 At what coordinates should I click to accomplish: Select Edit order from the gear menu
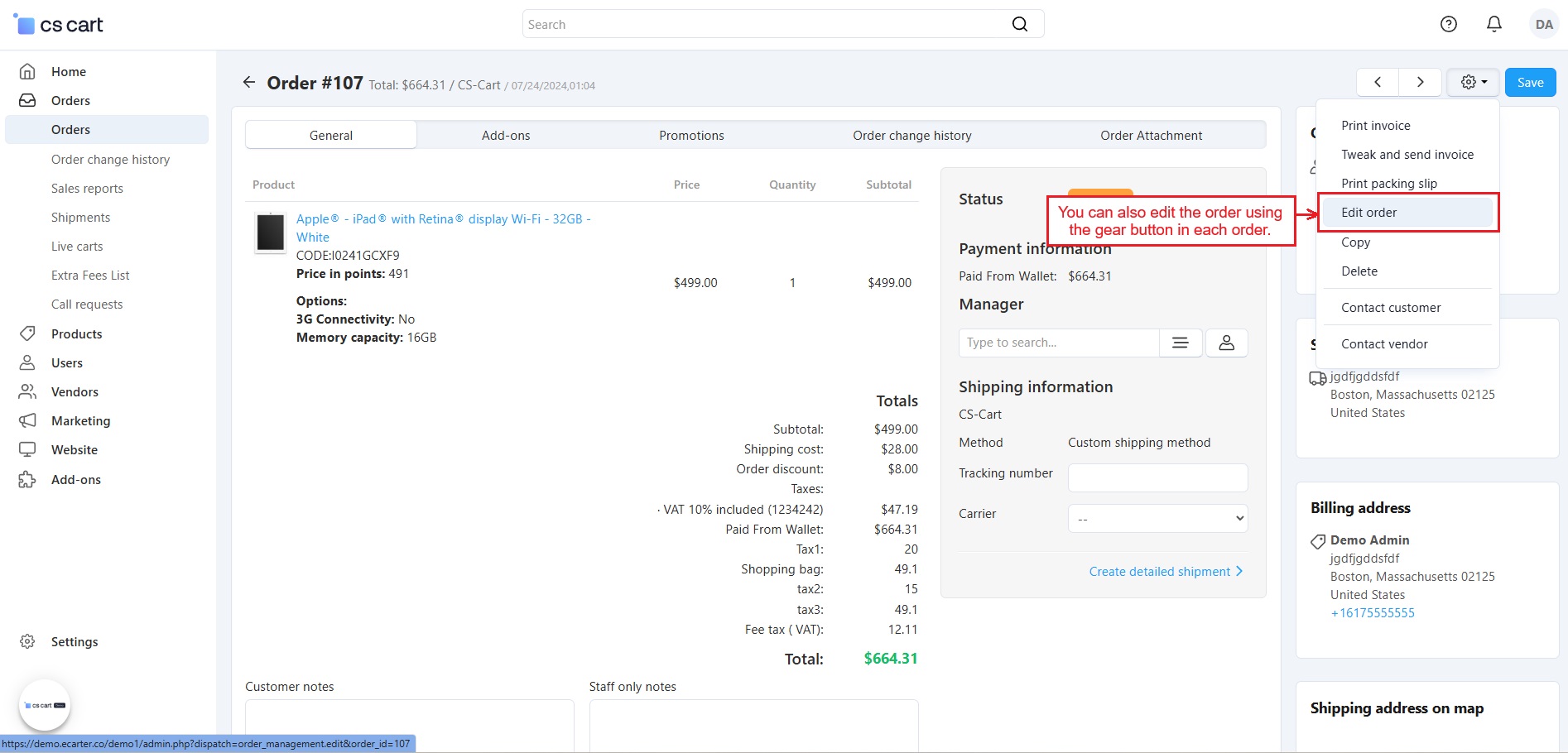point(1368,213)
